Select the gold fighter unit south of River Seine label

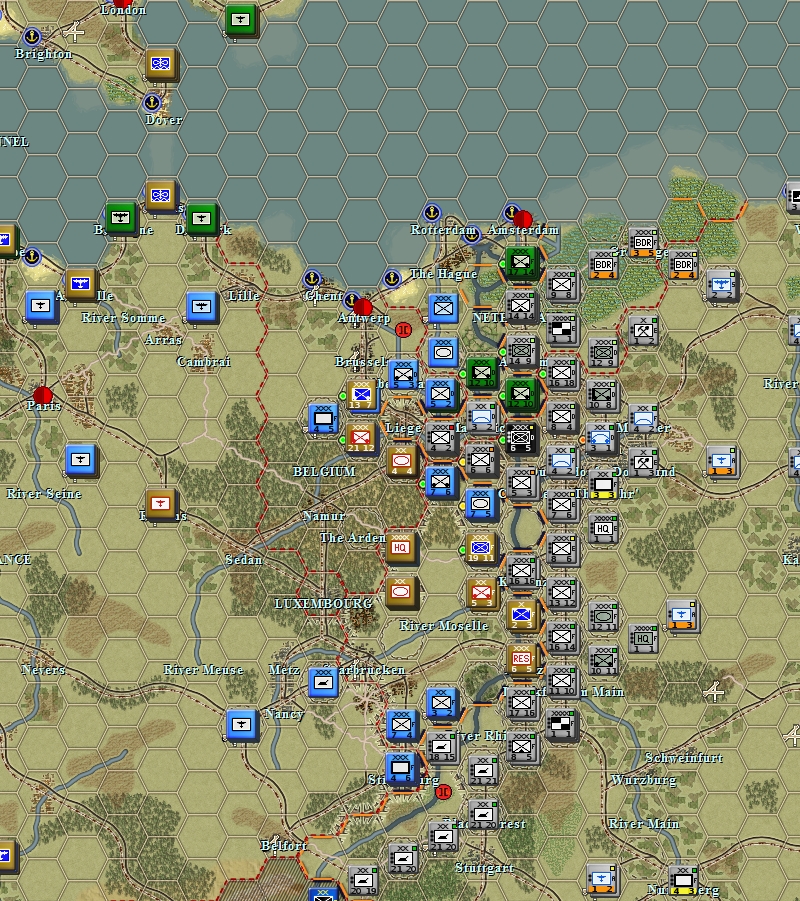pyautogui.click(x=160, y=505)
